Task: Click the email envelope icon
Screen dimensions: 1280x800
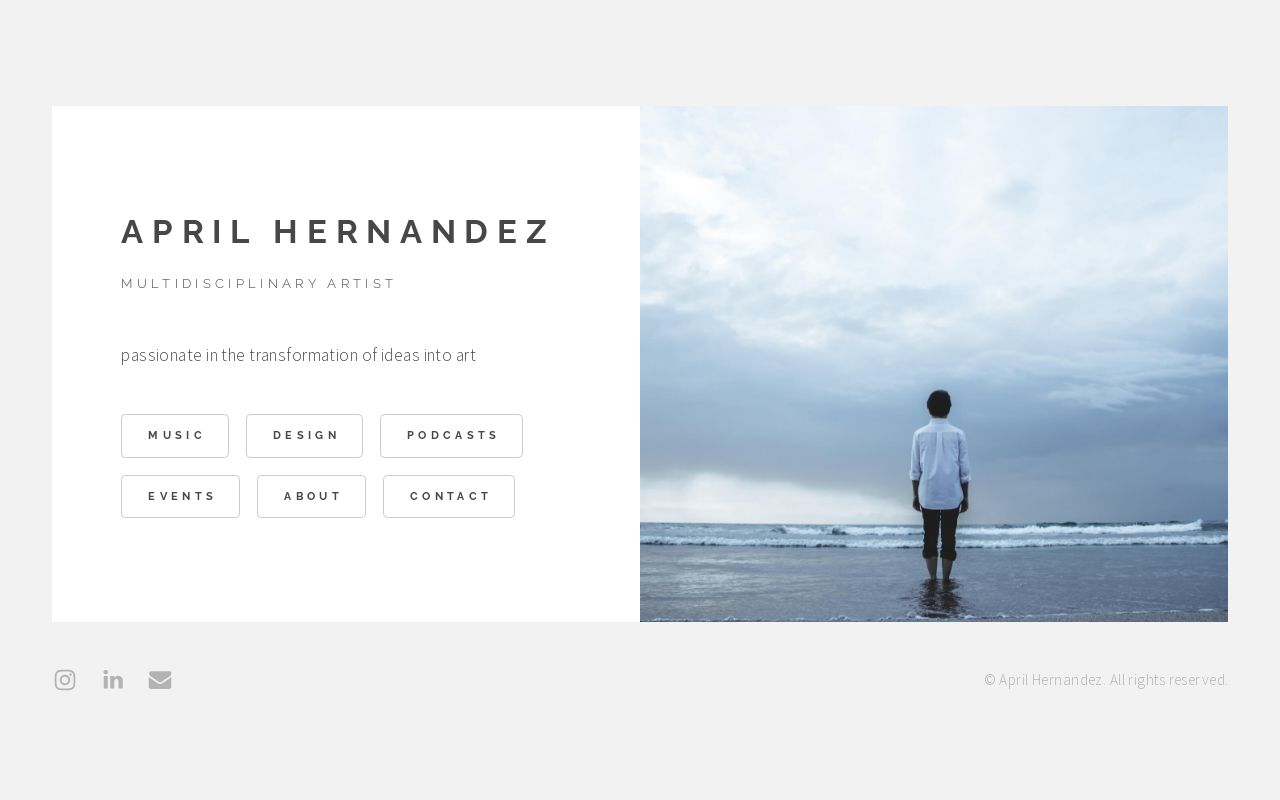Action: pos(160,680)
